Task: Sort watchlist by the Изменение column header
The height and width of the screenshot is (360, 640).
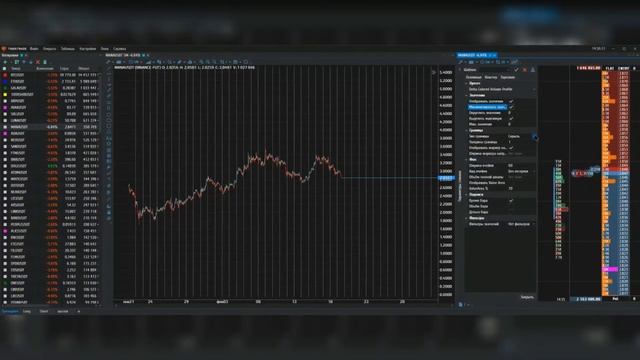Action: pyautogui.click(x=44, y=69)
